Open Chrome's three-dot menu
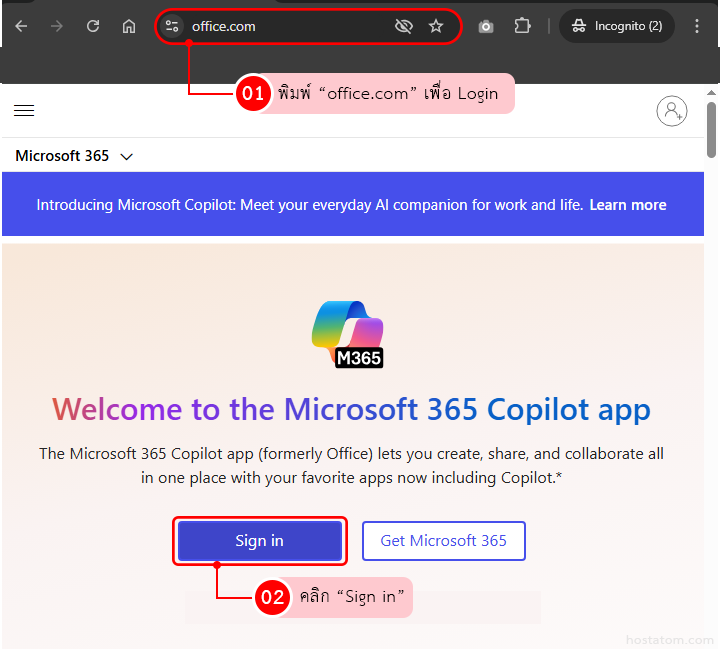 [x=697, y=27]
